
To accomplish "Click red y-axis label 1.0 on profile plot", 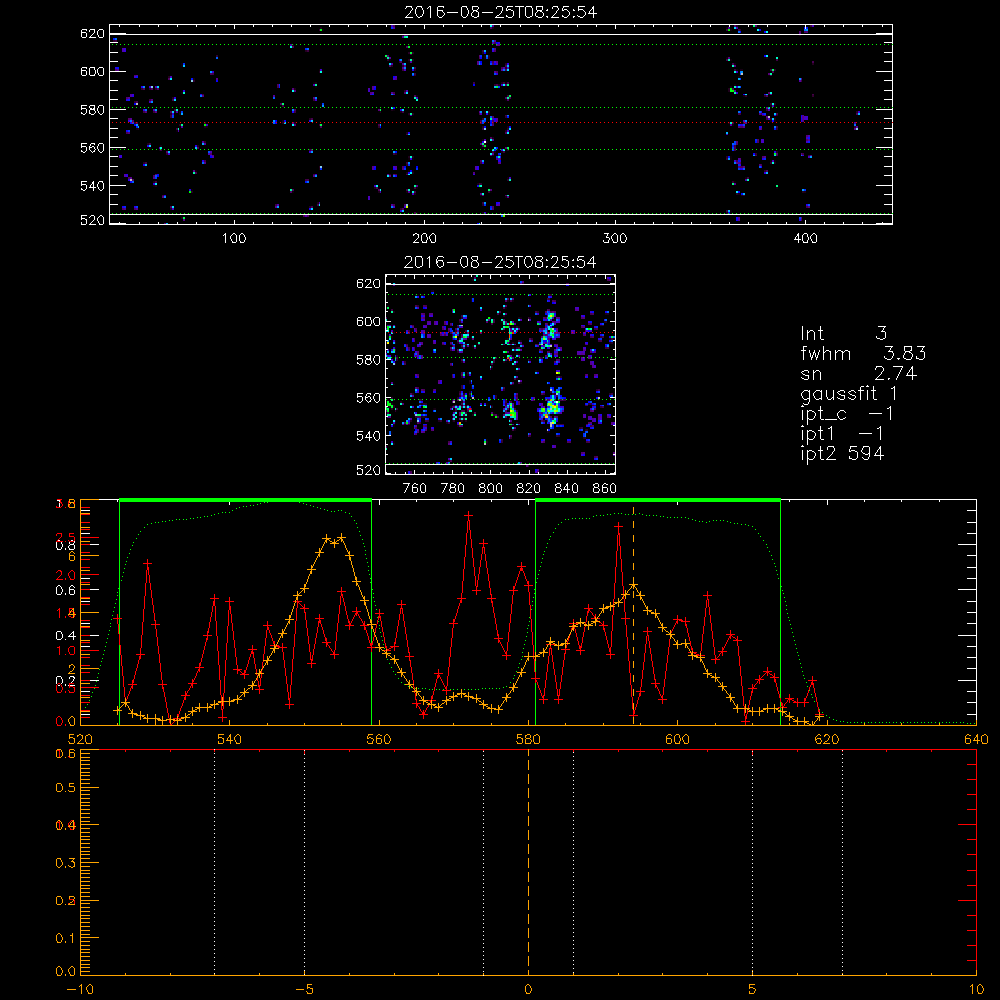I will (66, 651).
